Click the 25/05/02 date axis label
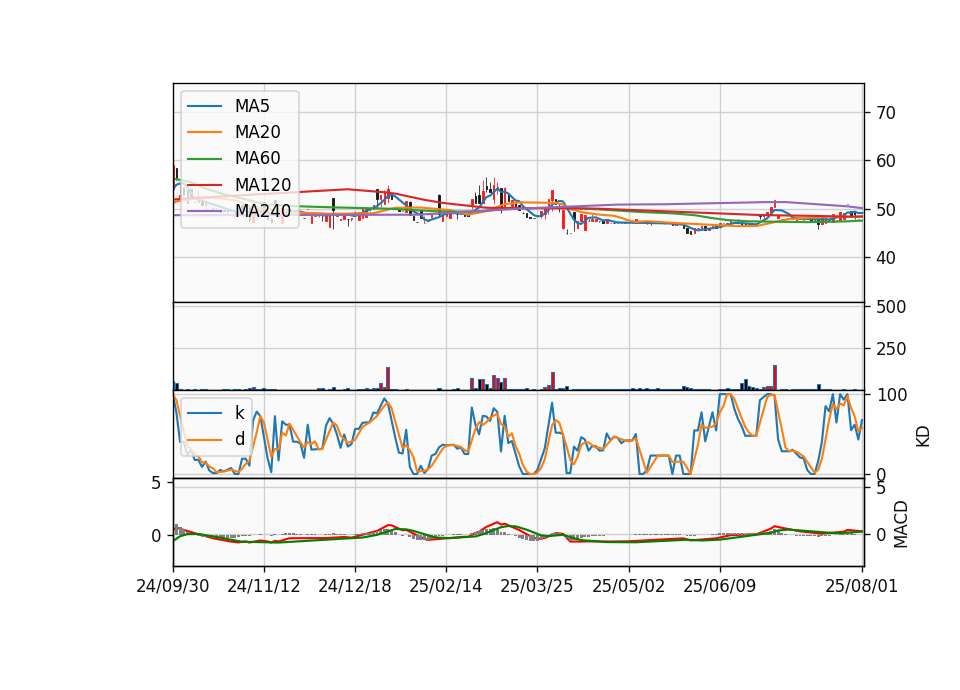 tap(628, 586)
